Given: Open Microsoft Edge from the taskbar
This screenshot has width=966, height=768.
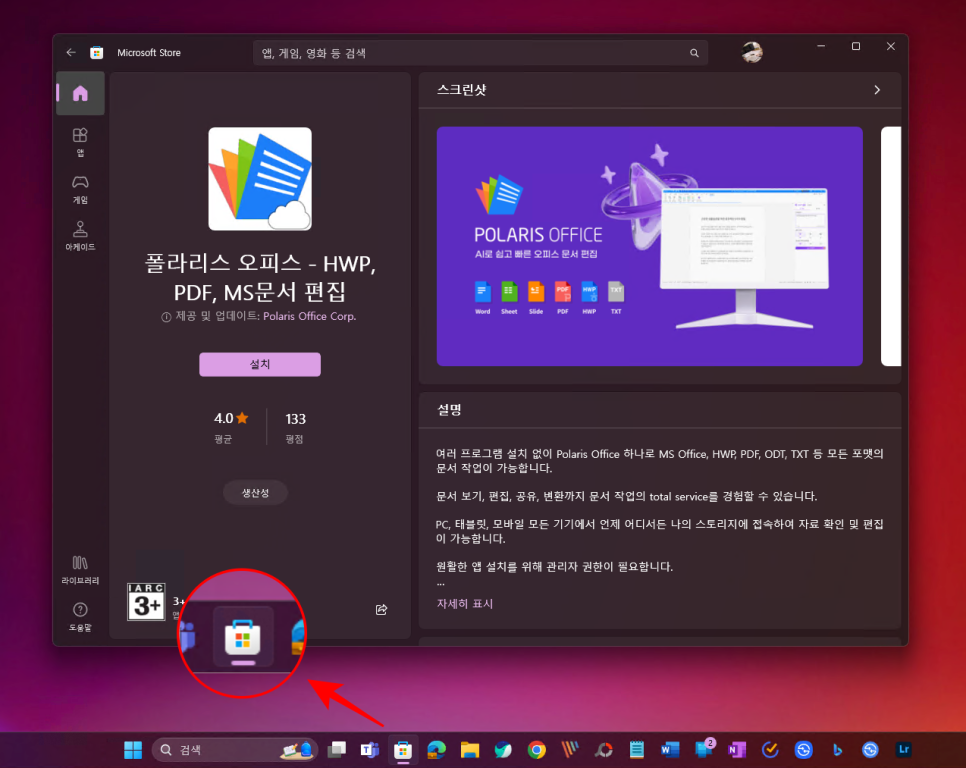Looking at the screenshot, I should 436,750.
